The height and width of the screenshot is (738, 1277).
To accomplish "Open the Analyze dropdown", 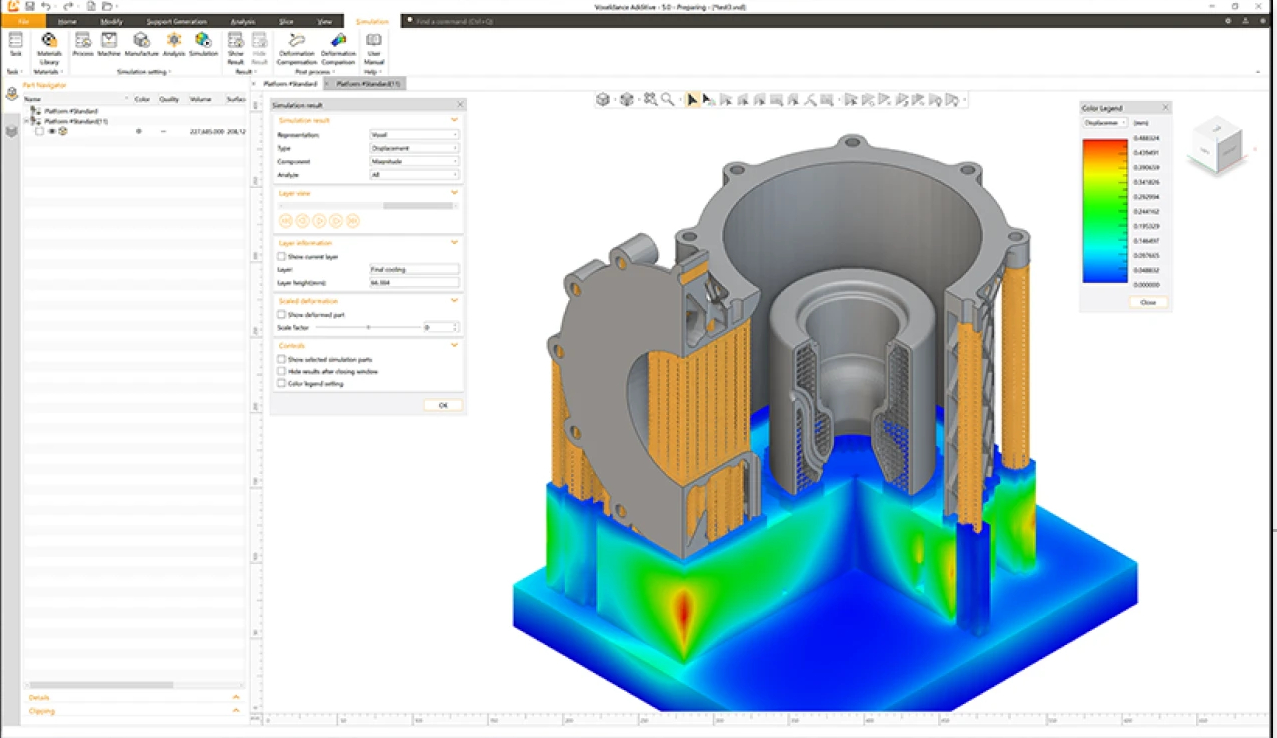I will pos(414,175).
